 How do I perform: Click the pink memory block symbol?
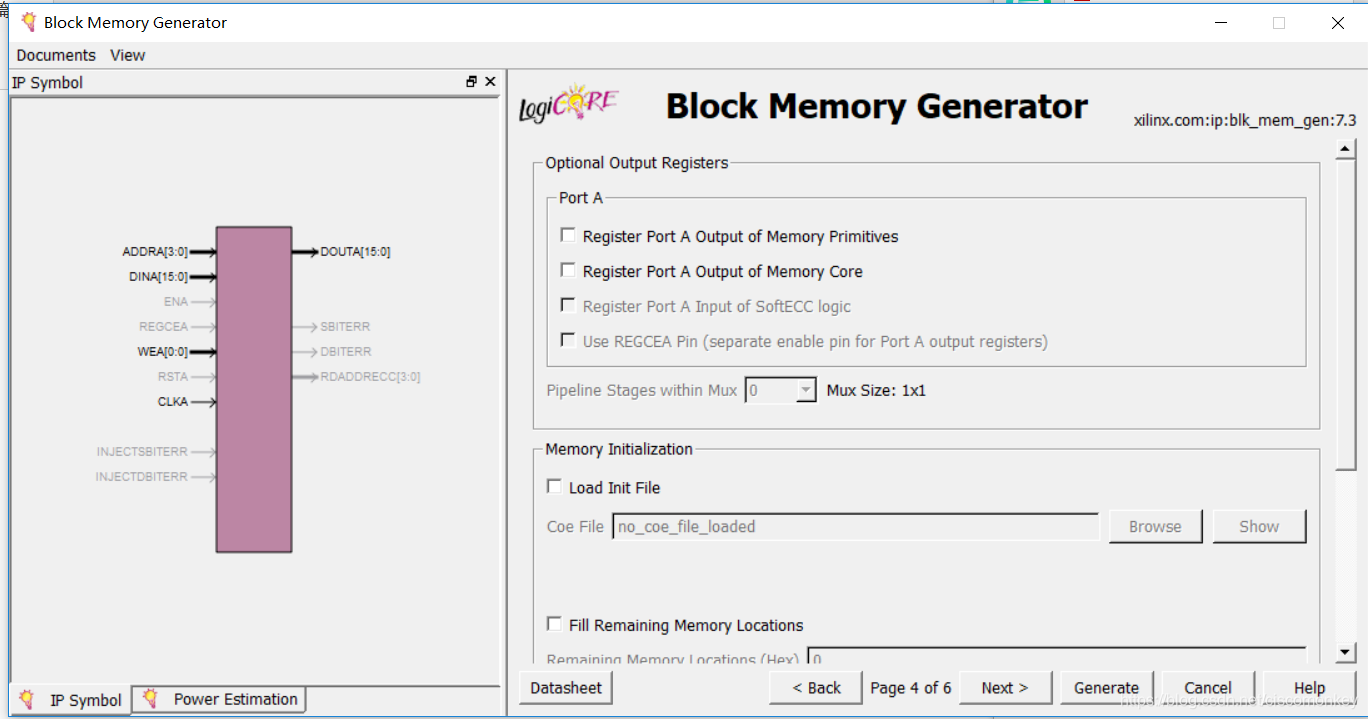click(254, 389)
